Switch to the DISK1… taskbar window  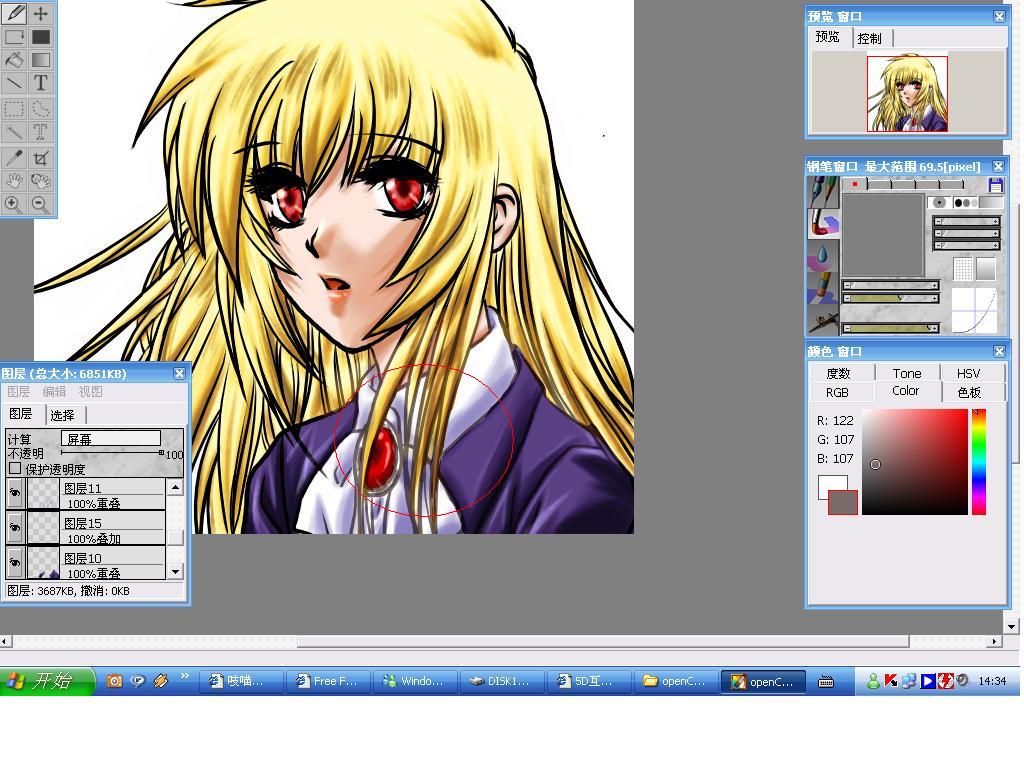(502, 681)
